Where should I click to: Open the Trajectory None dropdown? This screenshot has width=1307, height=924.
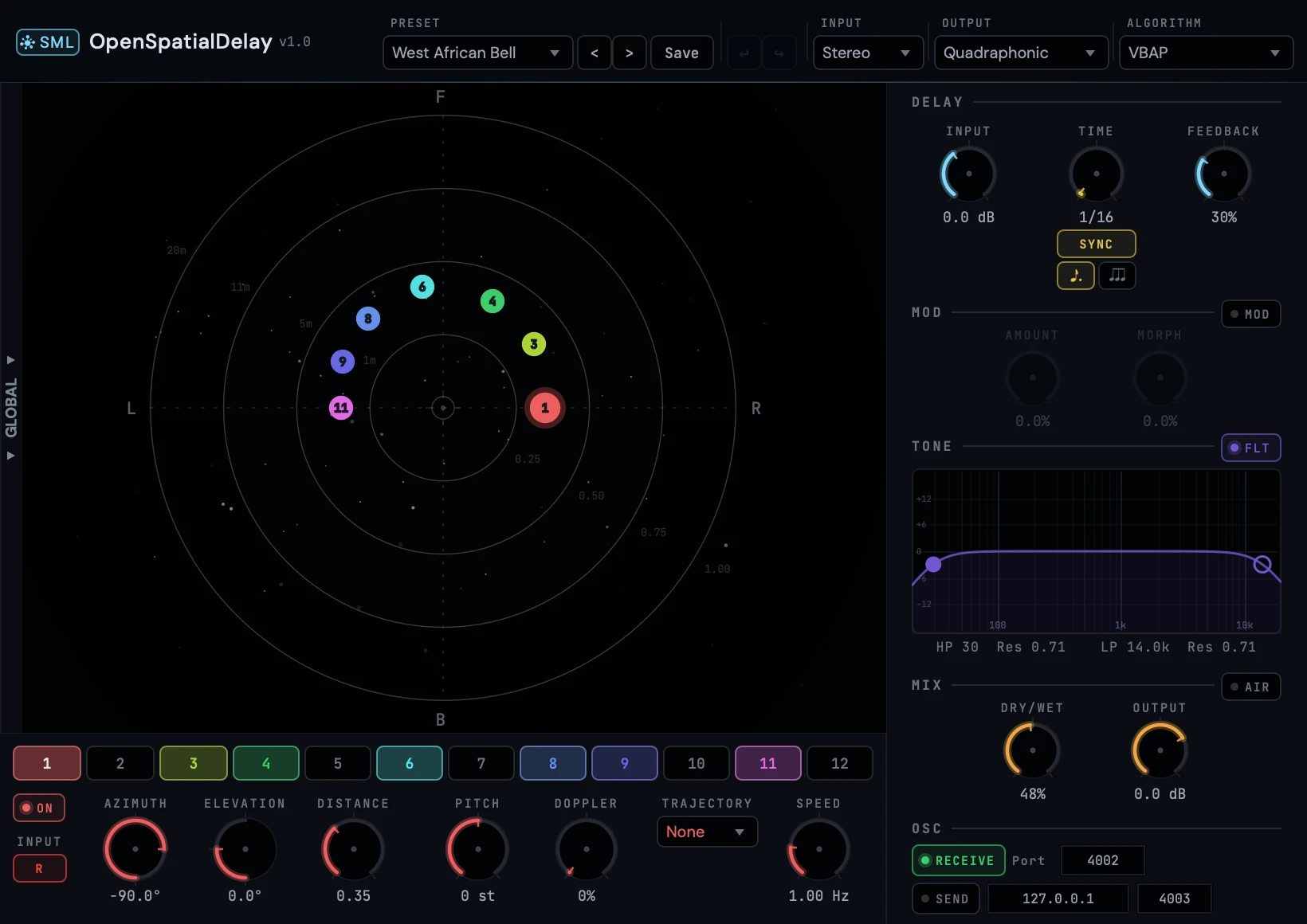coord(707,832)
